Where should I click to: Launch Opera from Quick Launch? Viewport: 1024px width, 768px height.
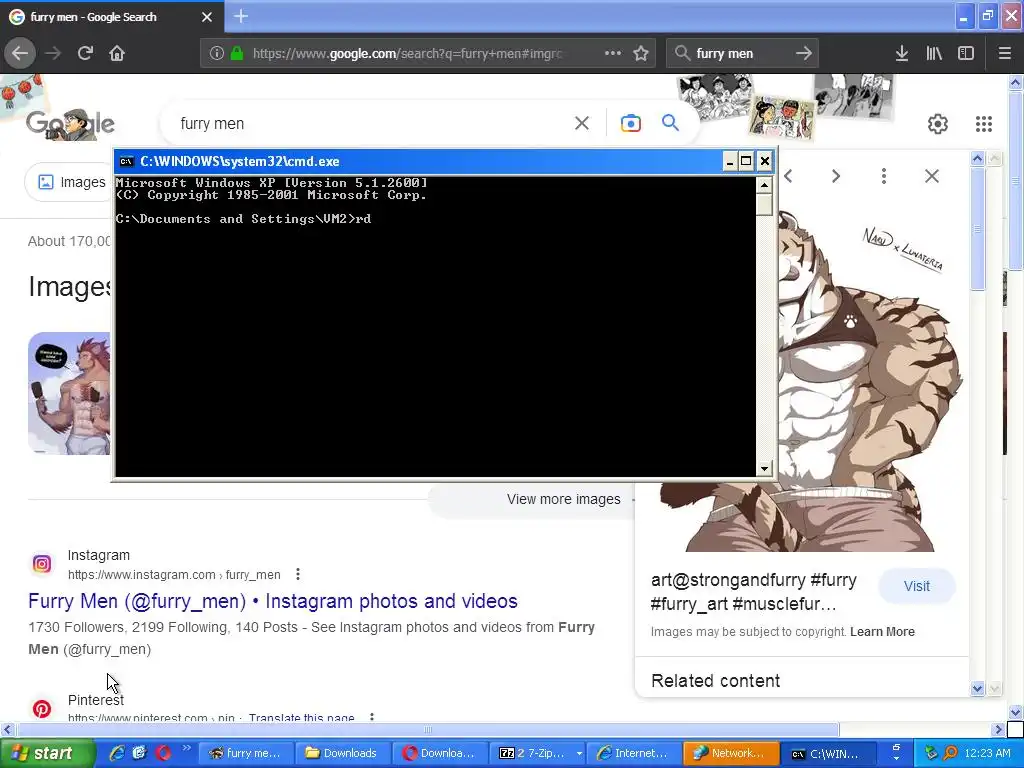click(x=163, y=753)
